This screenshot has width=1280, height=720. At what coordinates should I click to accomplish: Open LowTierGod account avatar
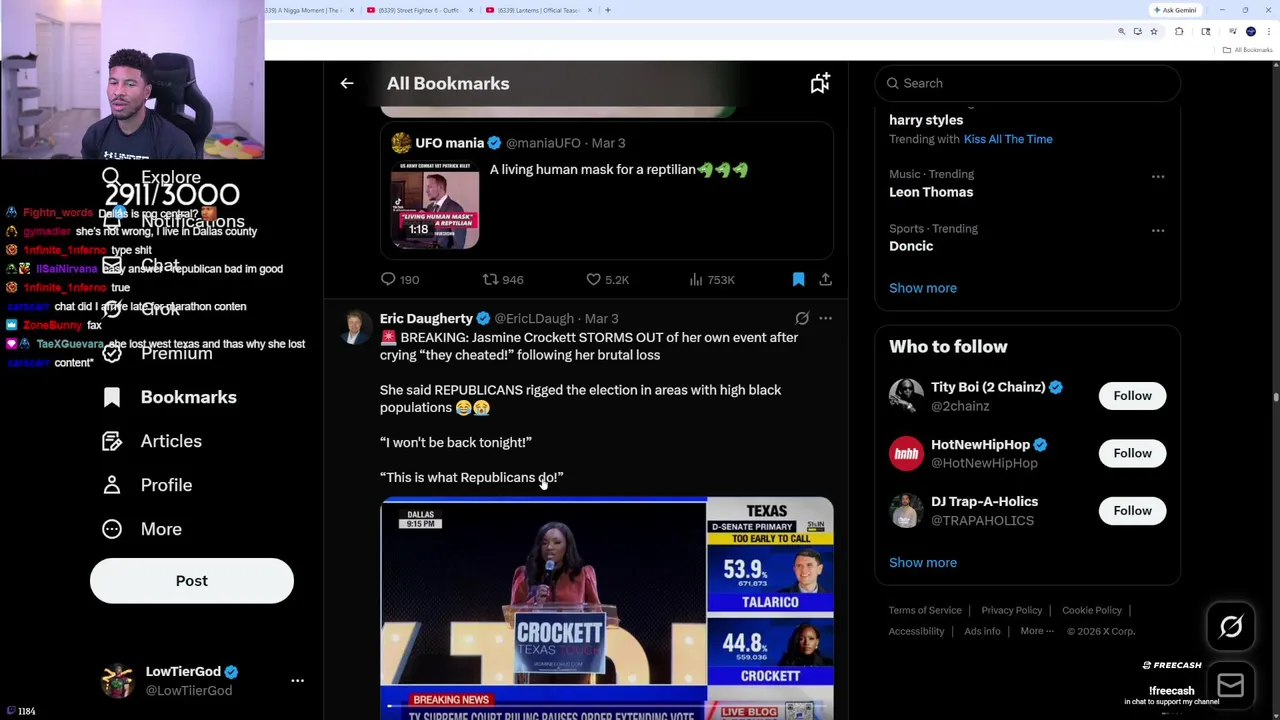point(118,680)
